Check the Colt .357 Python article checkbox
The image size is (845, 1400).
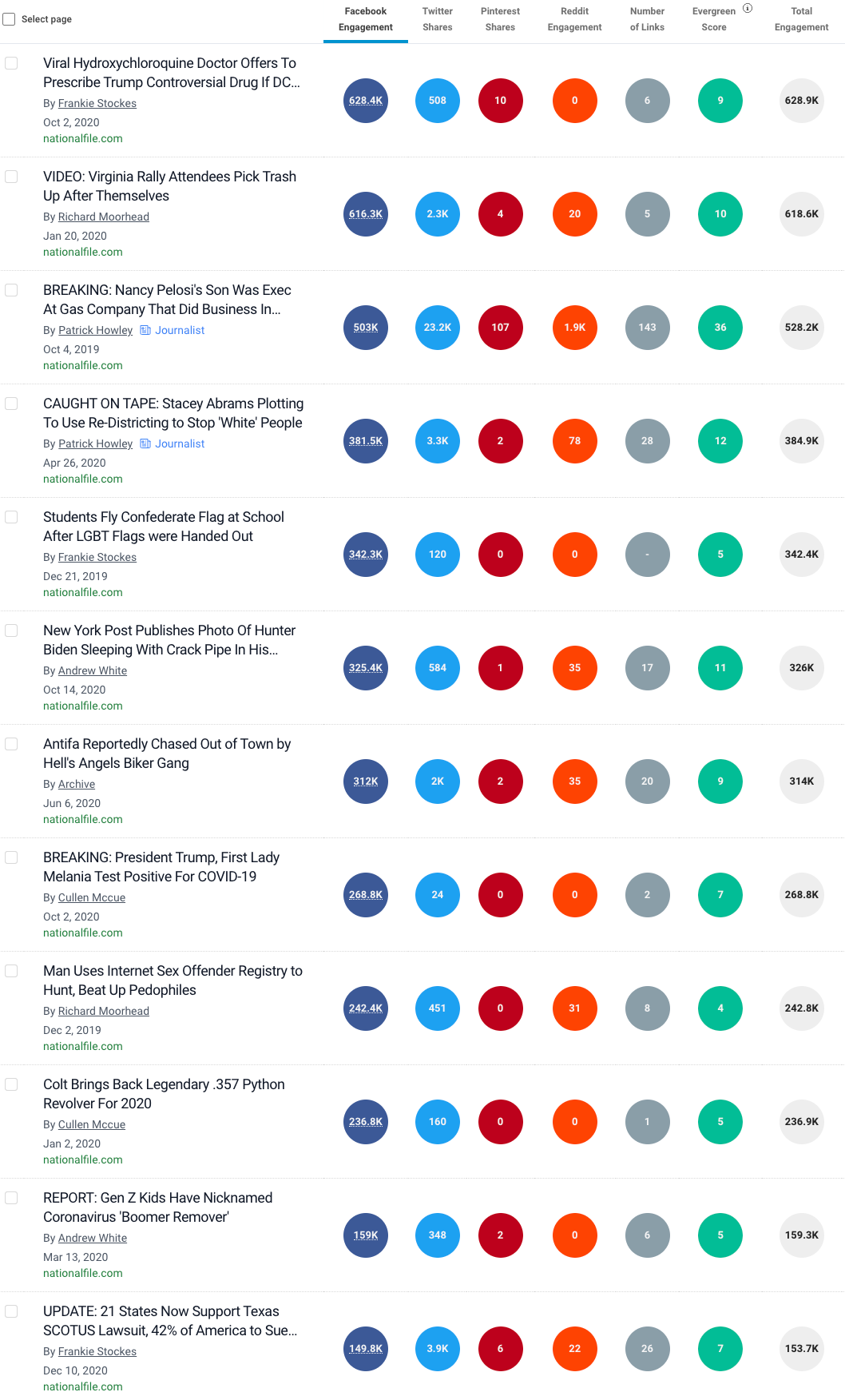[12, 1084]
